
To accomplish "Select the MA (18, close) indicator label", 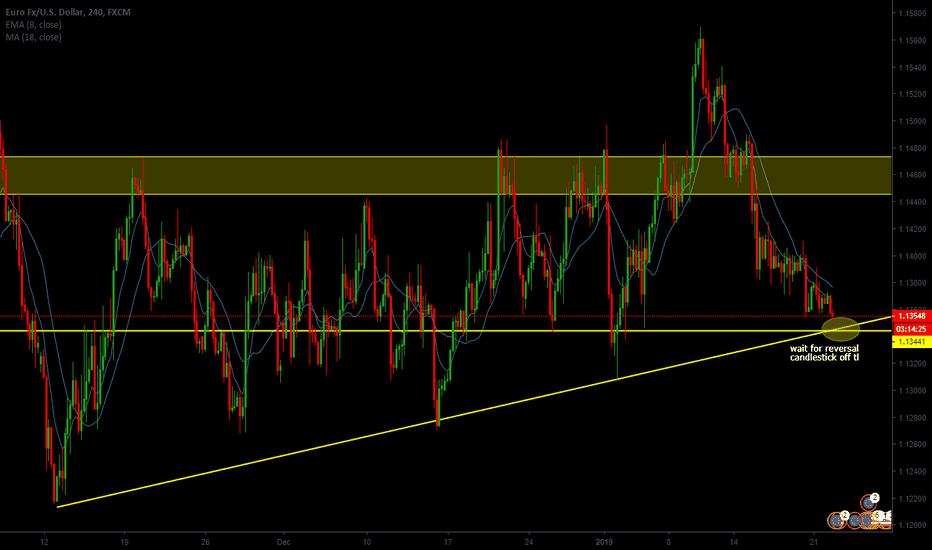I will click(x=33, y=37).
